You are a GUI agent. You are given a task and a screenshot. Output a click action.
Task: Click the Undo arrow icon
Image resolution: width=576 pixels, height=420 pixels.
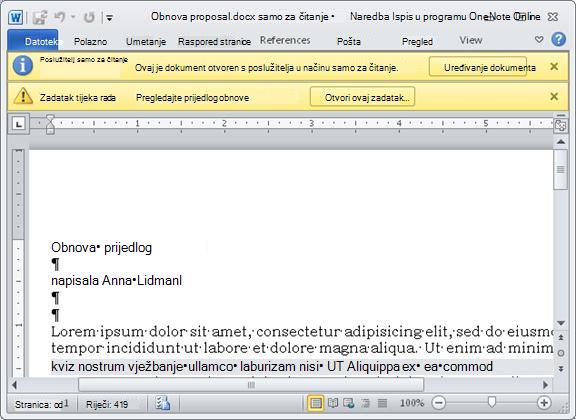point(60,17)
